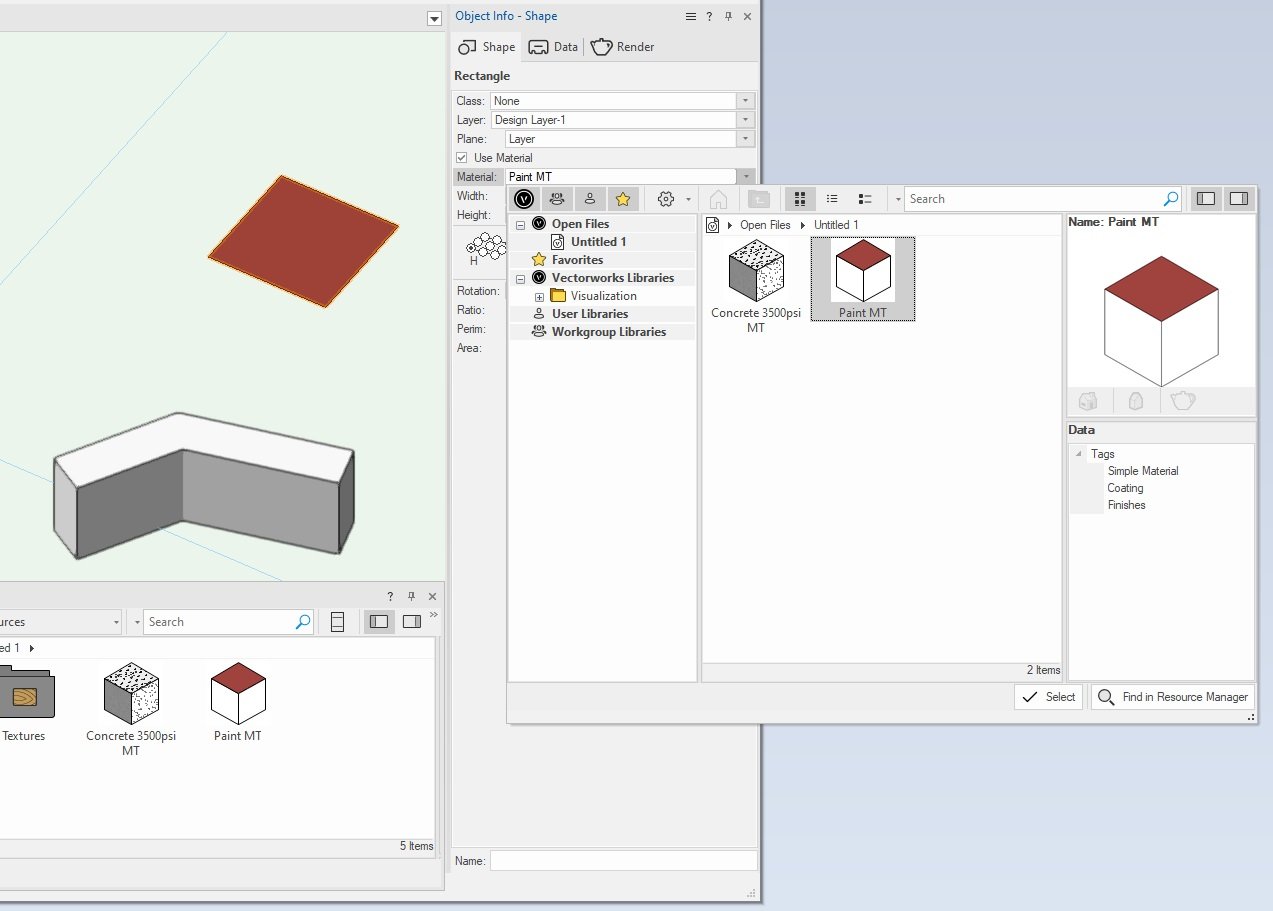Open resource manager settings gear
Viewport: 1273px width, 911px height.
click(665, 198)
